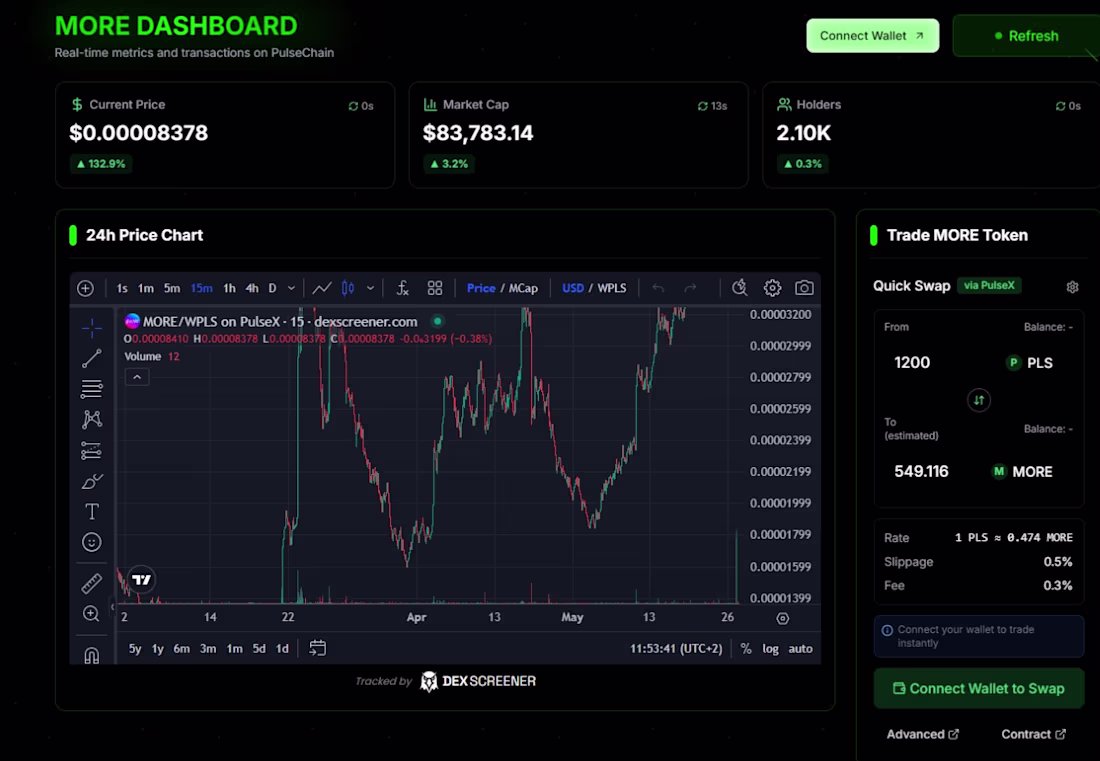Switch to the 1h timeframe
Screen dimensions: 1100x761
pyautogui.click(x=229, y=288)
